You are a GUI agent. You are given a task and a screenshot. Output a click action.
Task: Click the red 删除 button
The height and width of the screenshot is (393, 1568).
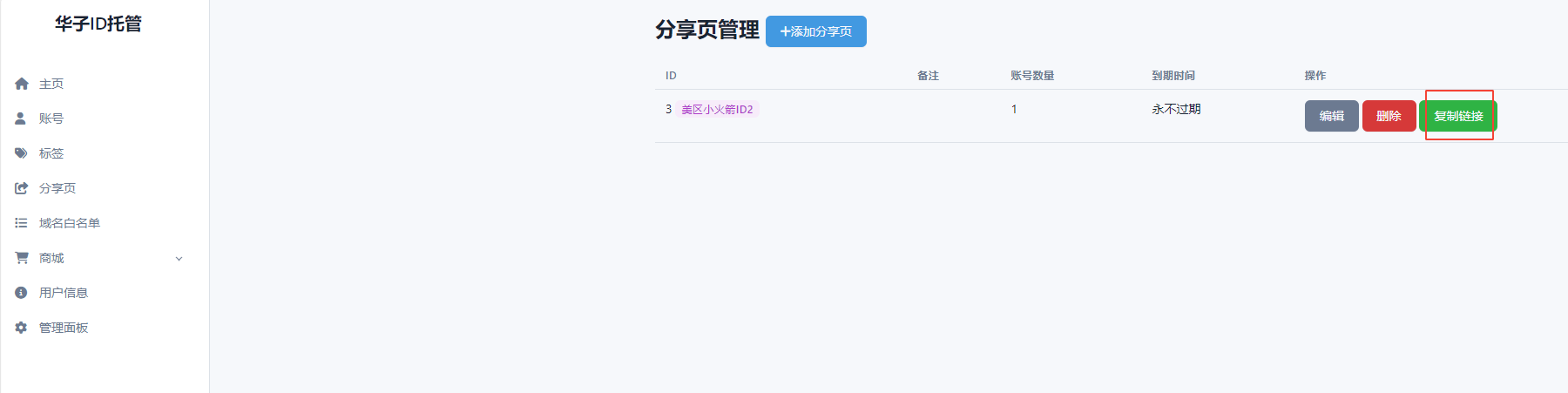(x=1389, y=116)
